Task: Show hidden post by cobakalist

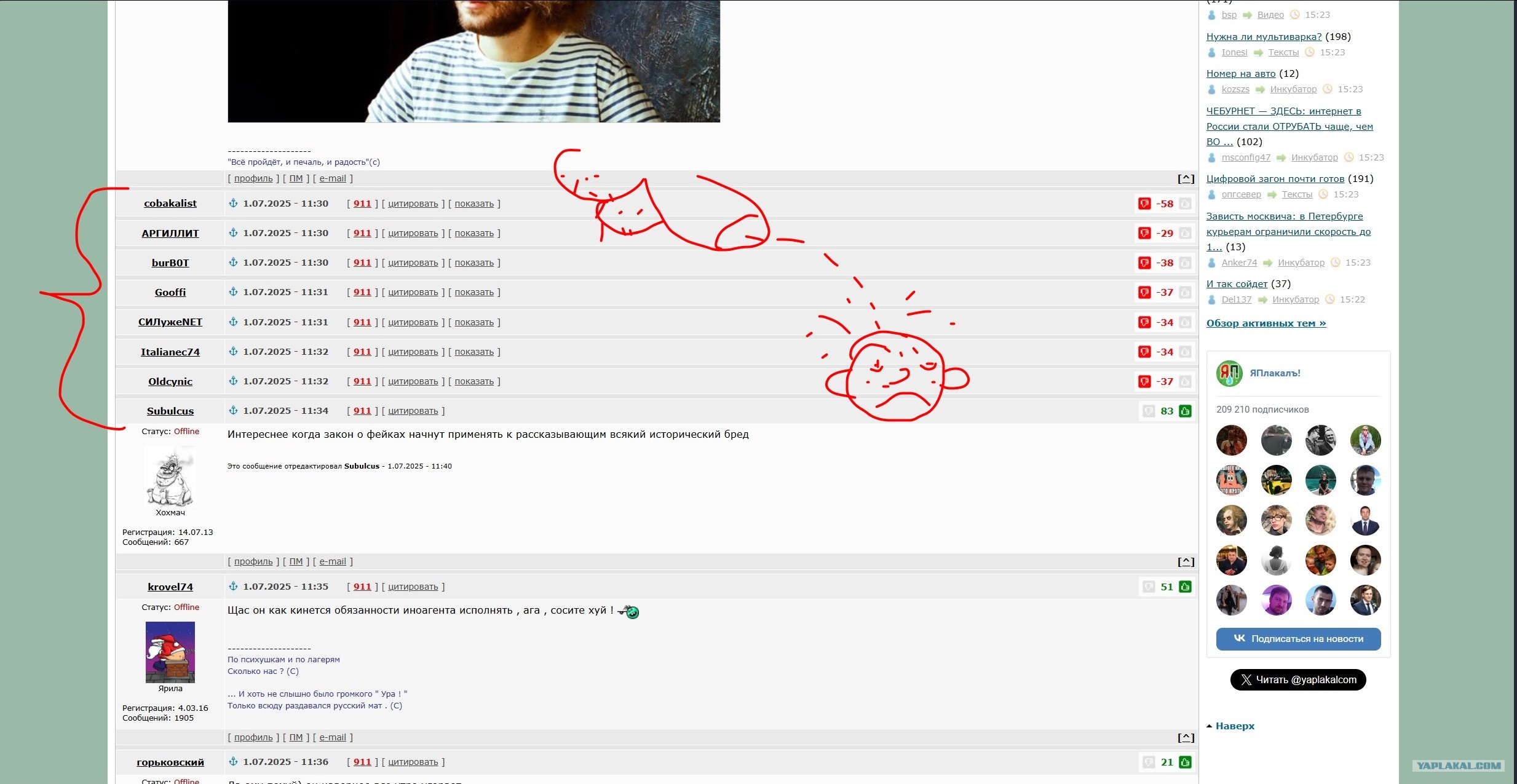Action: [x=473, y=204]
